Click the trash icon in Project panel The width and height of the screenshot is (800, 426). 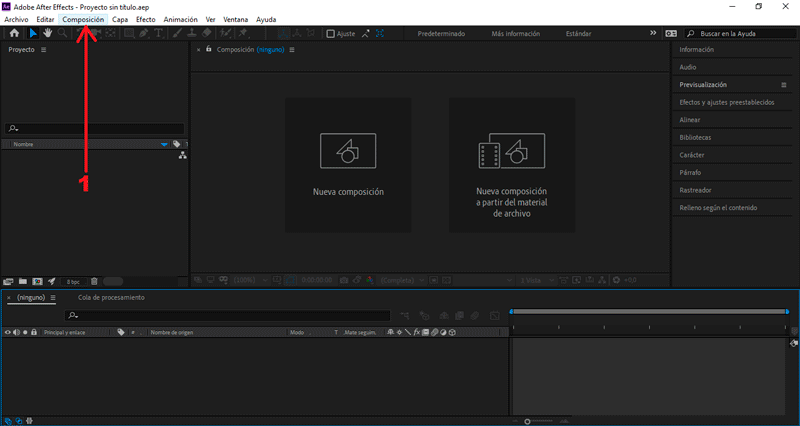tap(94, 282)
